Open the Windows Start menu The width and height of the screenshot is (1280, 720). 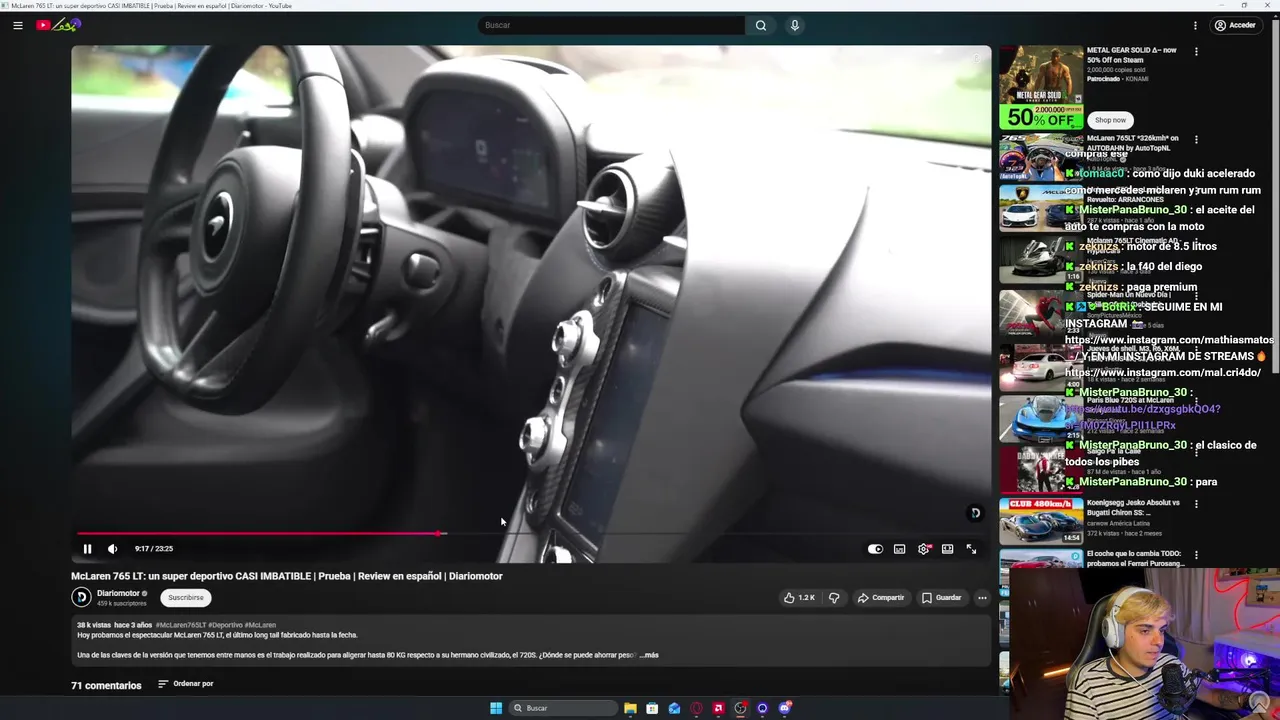[x=496, y=708]
